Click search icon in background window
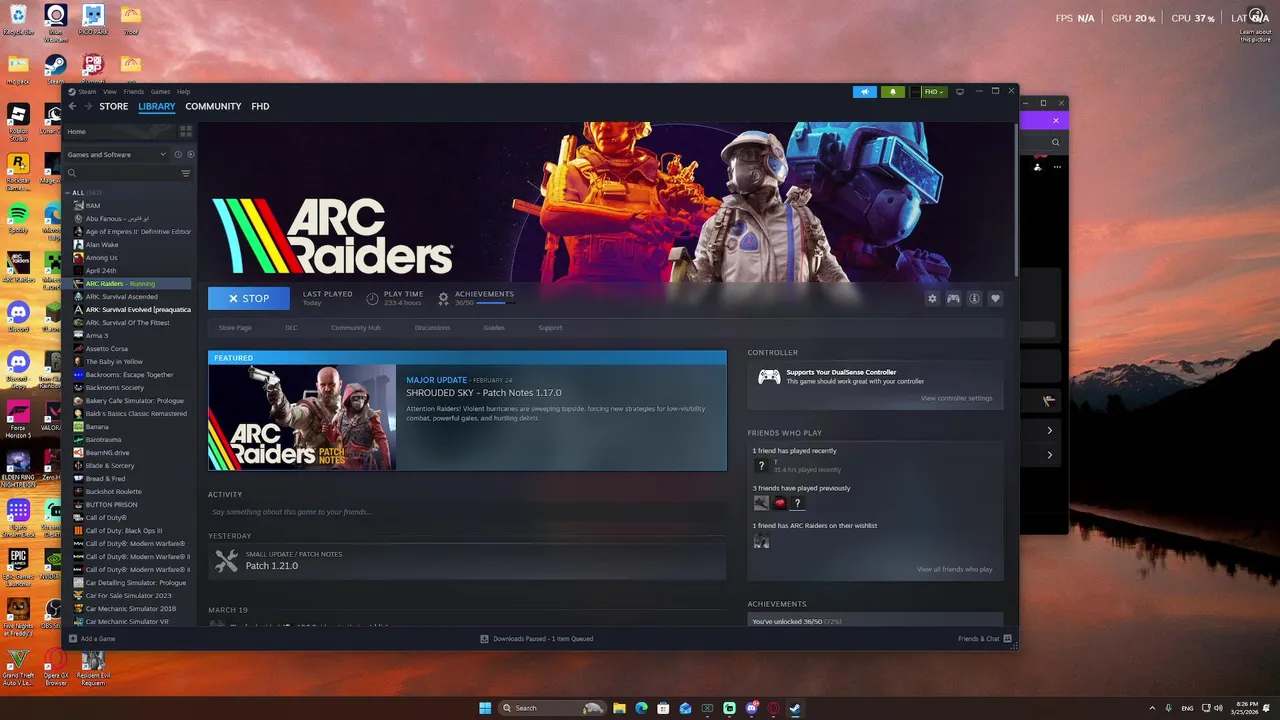The image size is (1280, 720). pos(1055,143)
